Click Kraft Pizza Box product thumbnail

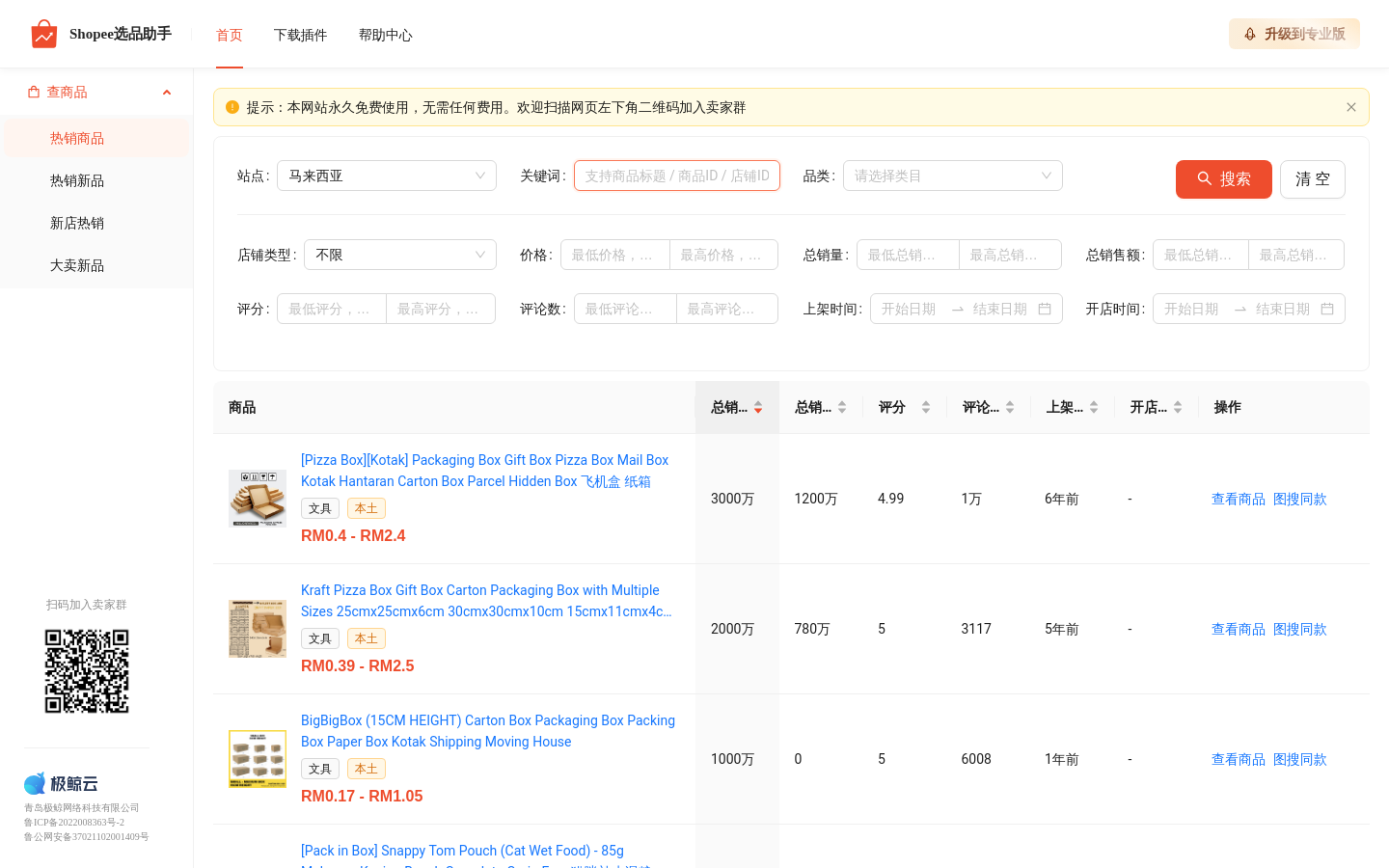coord(258,629)
